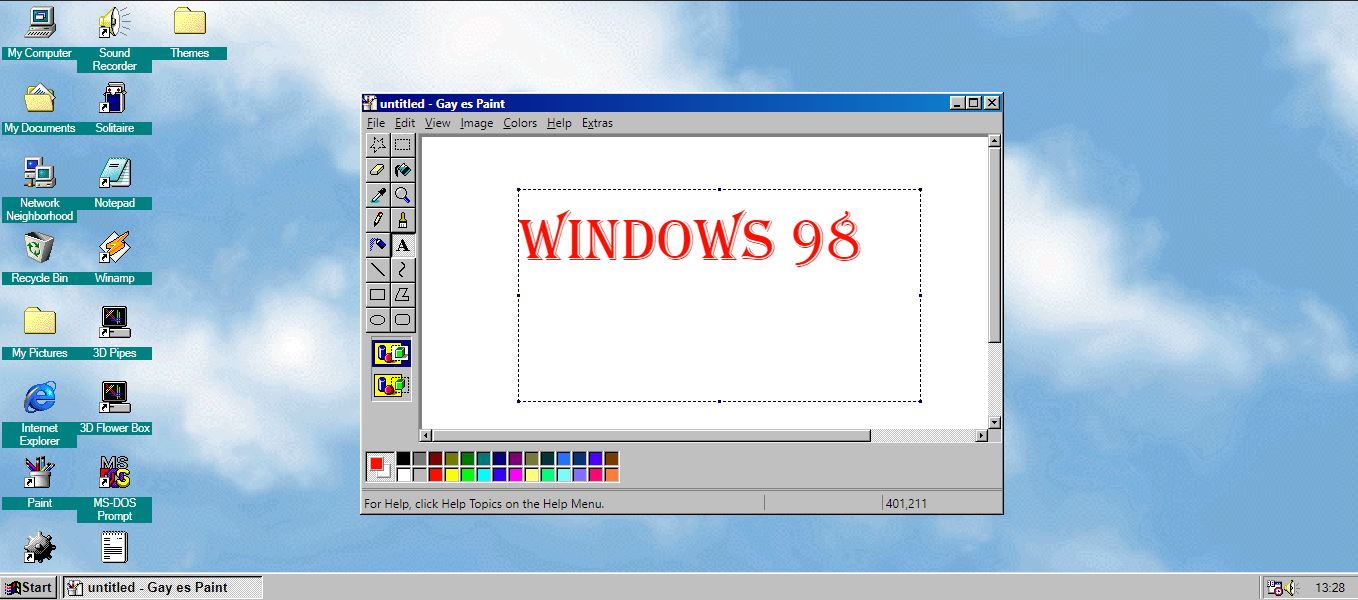Choose the yellow color swatch
The height and width of the screenshot is (600, 1358).
point(451,475)
